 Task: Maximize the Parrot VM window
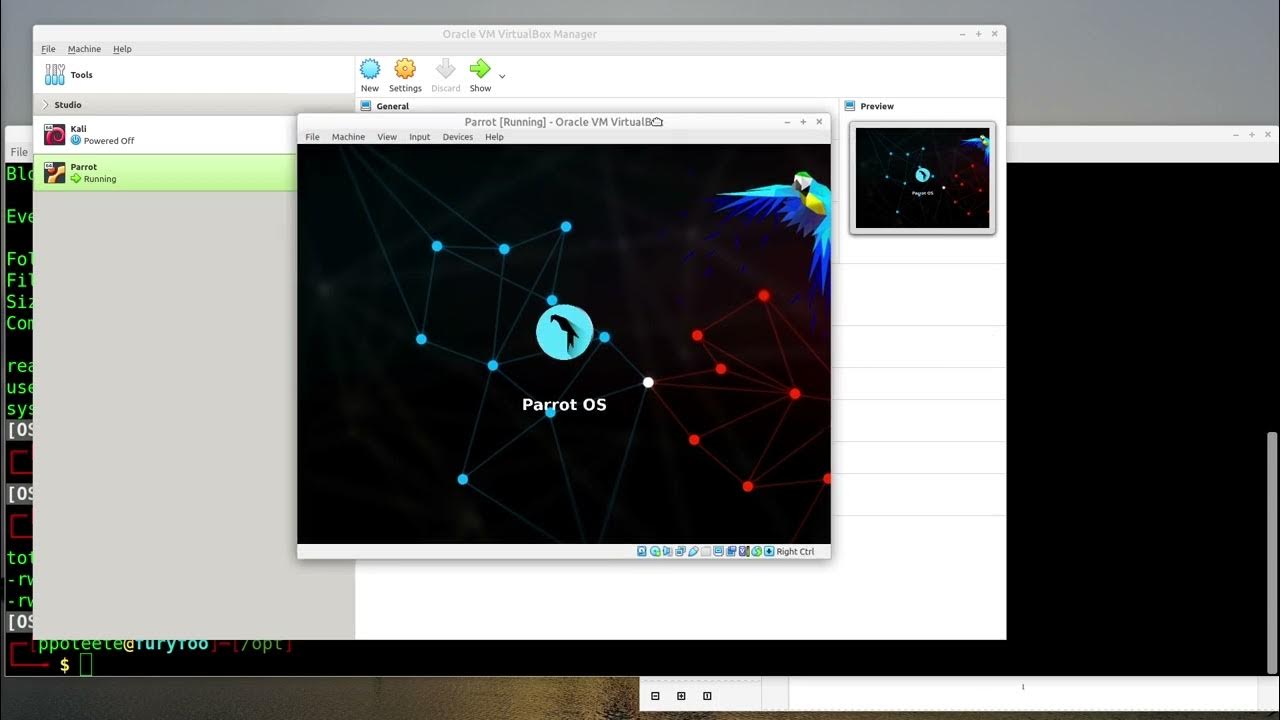point(803,122)
